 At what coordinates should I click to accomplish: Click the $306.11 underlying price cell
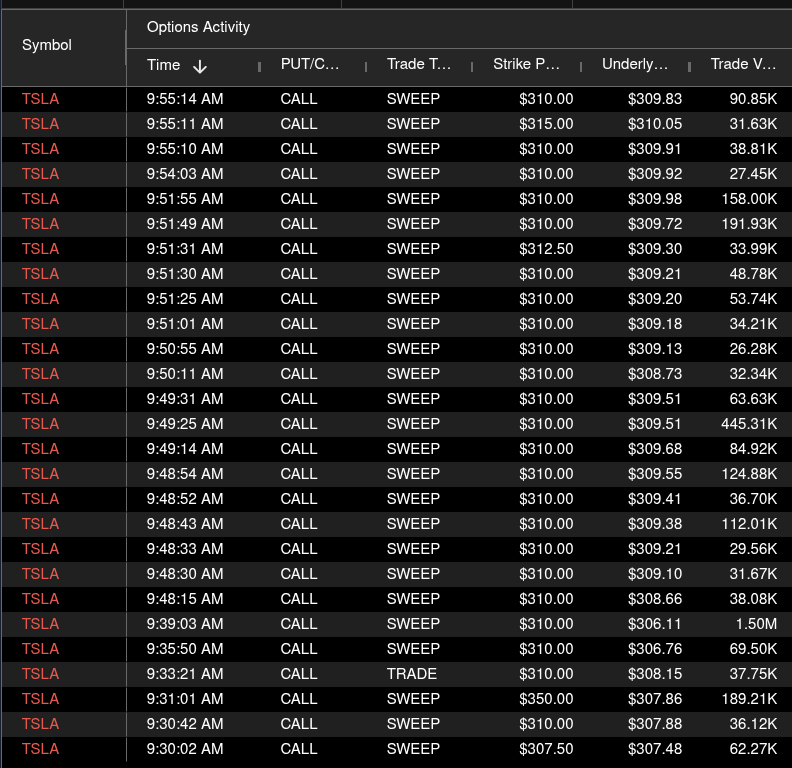[655, 623]
